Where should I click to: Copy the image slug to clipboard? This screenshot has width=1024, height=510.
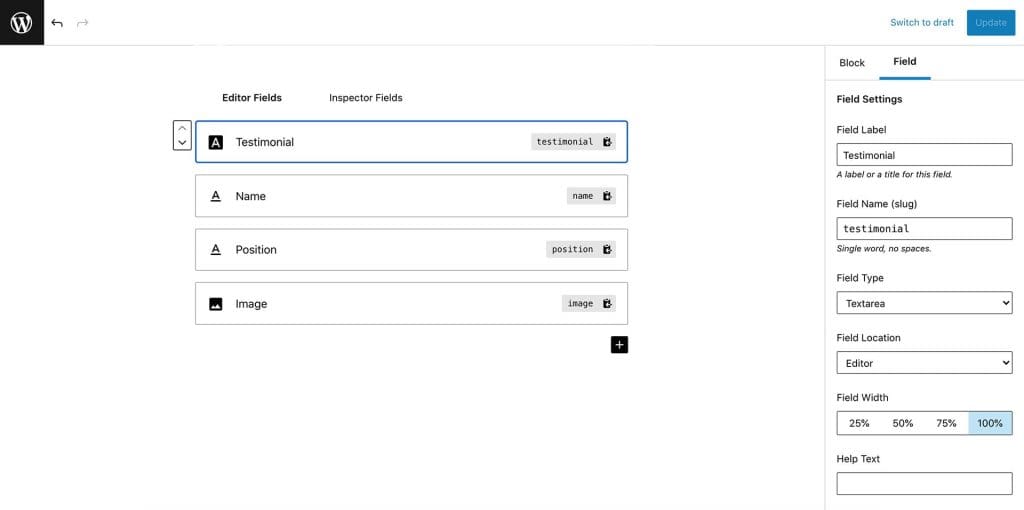click(x=607, y=304)
